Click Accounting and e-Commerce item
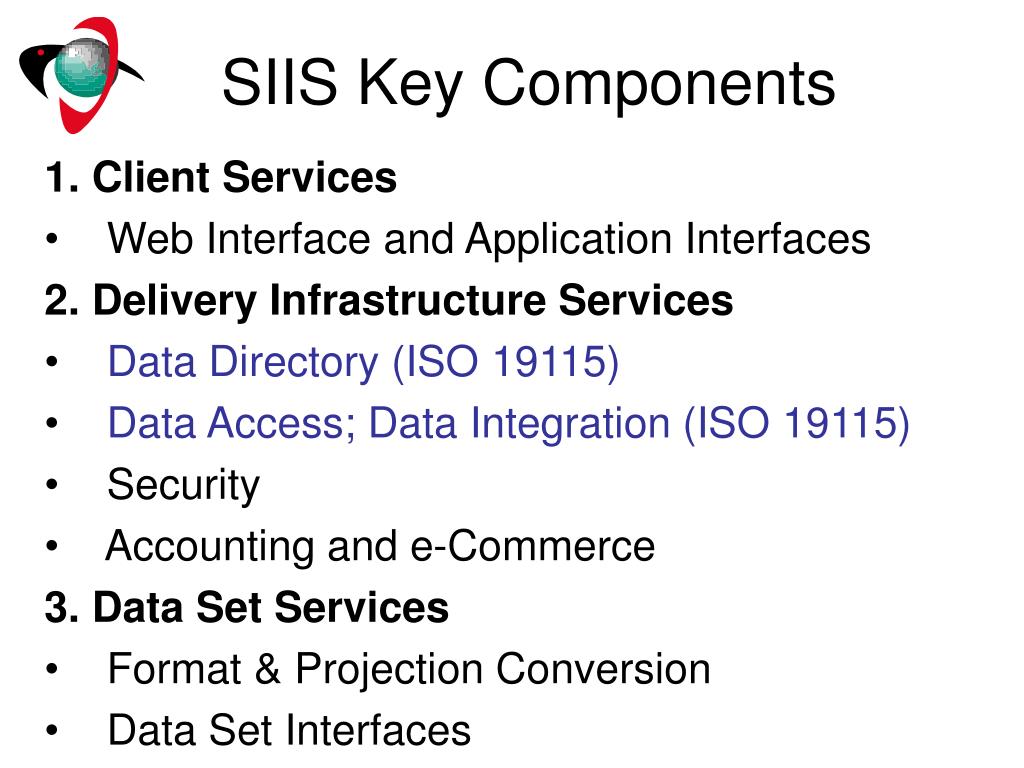 click(x=380, y=546)
